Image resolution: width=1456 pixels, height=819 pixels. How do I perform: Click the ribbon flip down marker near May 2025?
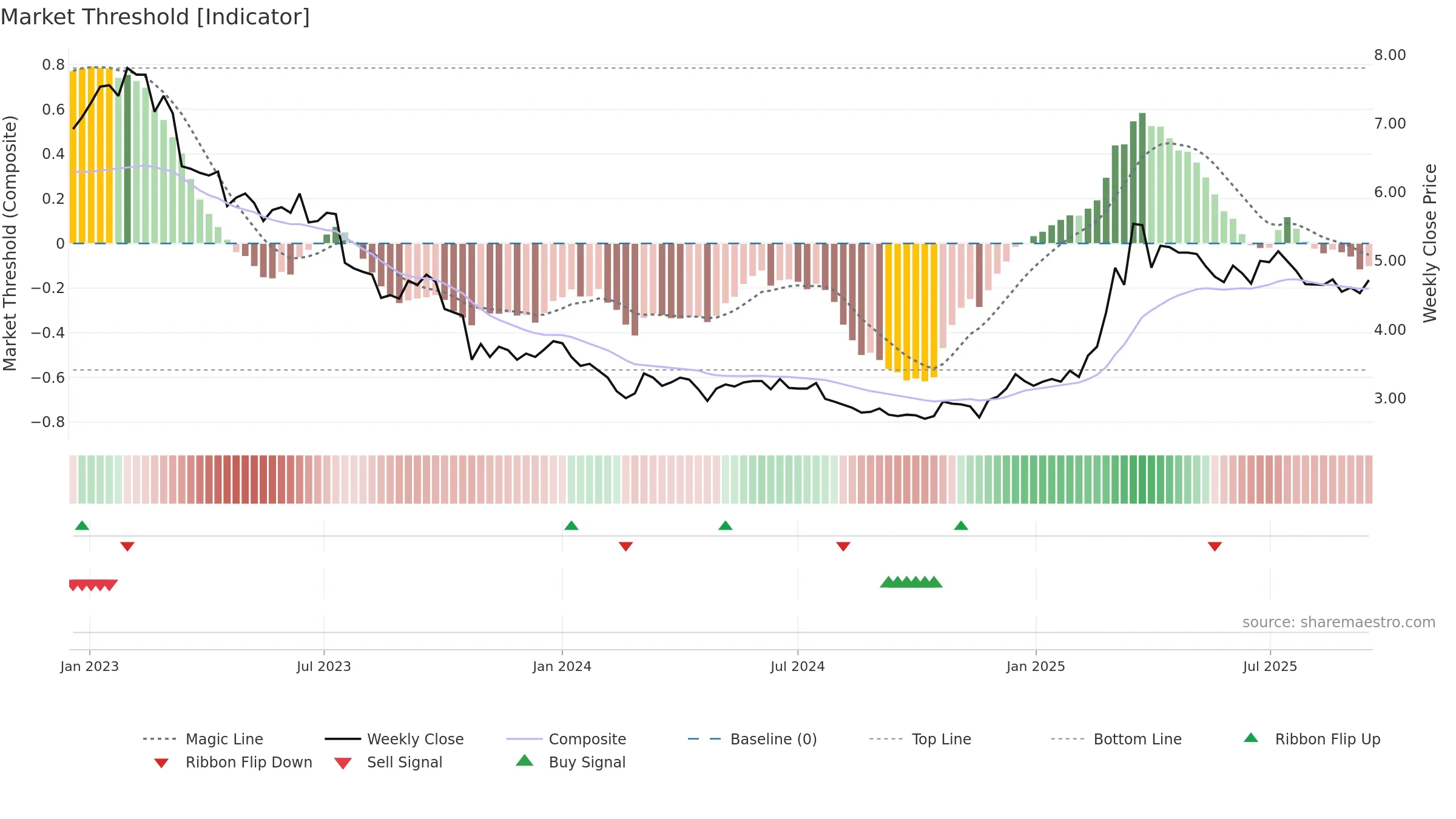tap(1215, 547)
